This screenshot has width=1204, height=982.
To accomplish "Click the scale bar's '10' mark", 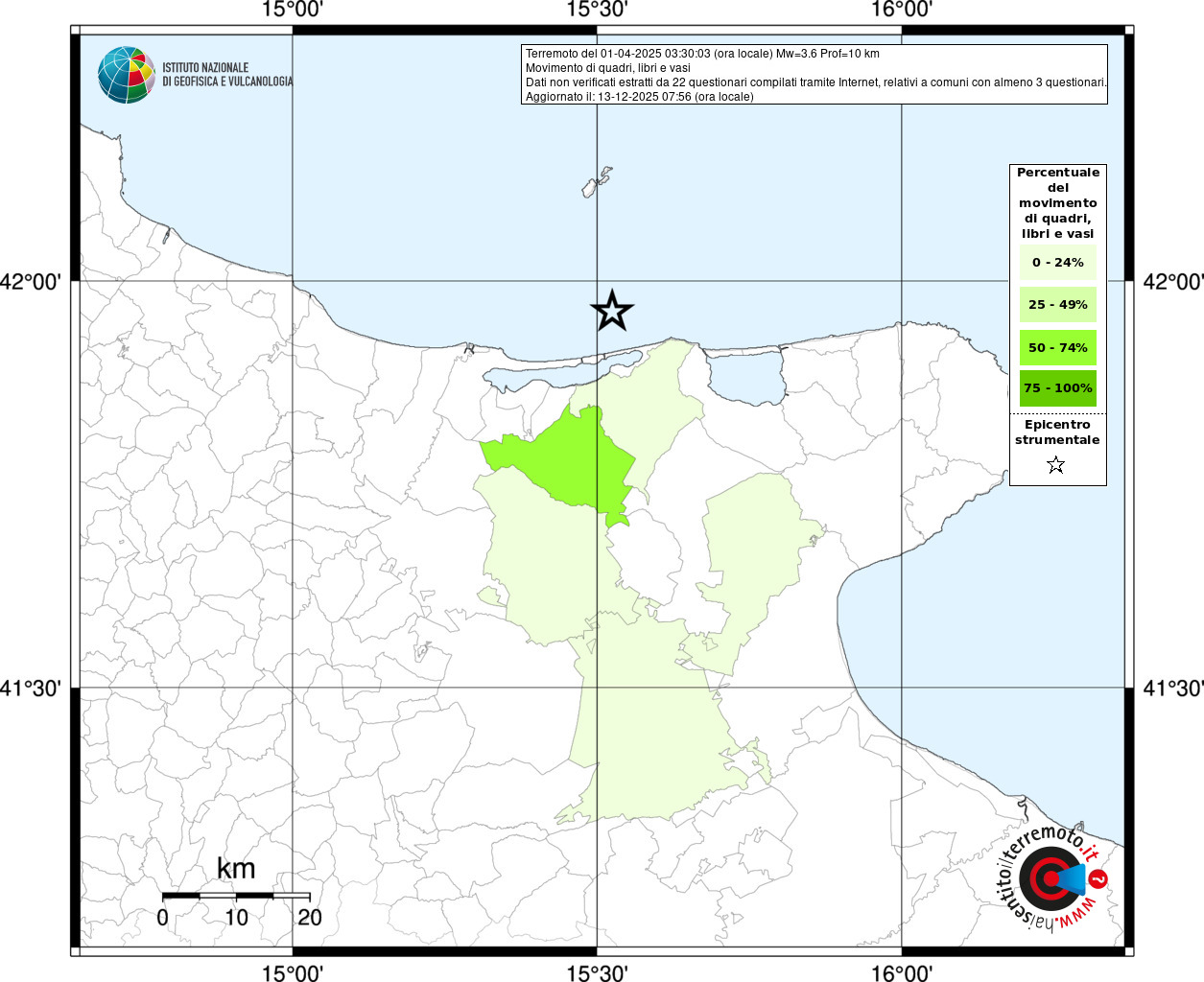I will tap(236, 918).
